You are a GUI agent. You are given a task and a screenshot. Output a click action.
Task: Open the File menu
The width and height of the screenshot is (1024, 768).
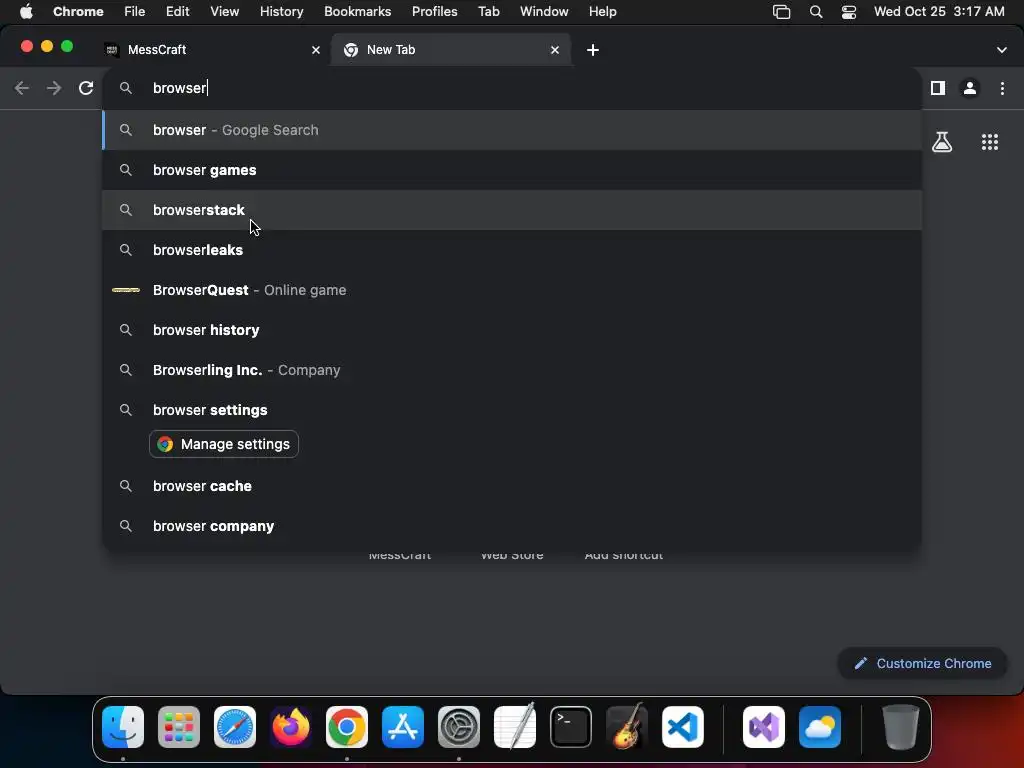134,12
